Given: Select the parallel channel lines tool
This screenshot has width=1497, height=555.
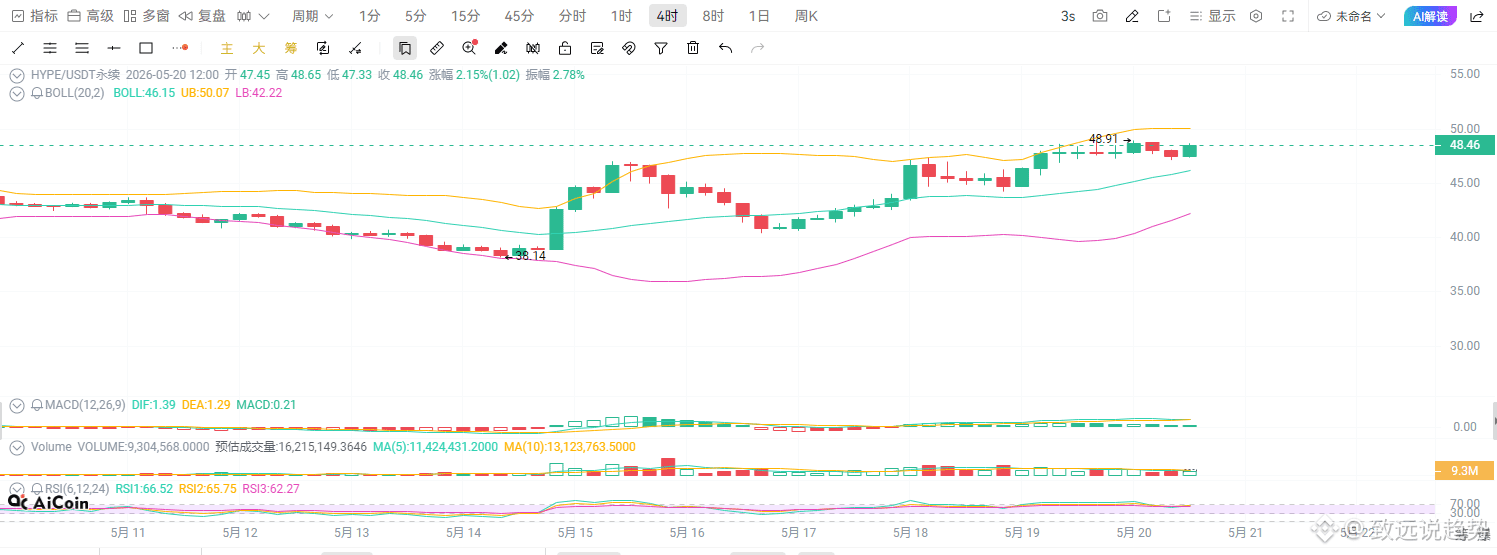Looking at the screenshot, I should 50,48.
